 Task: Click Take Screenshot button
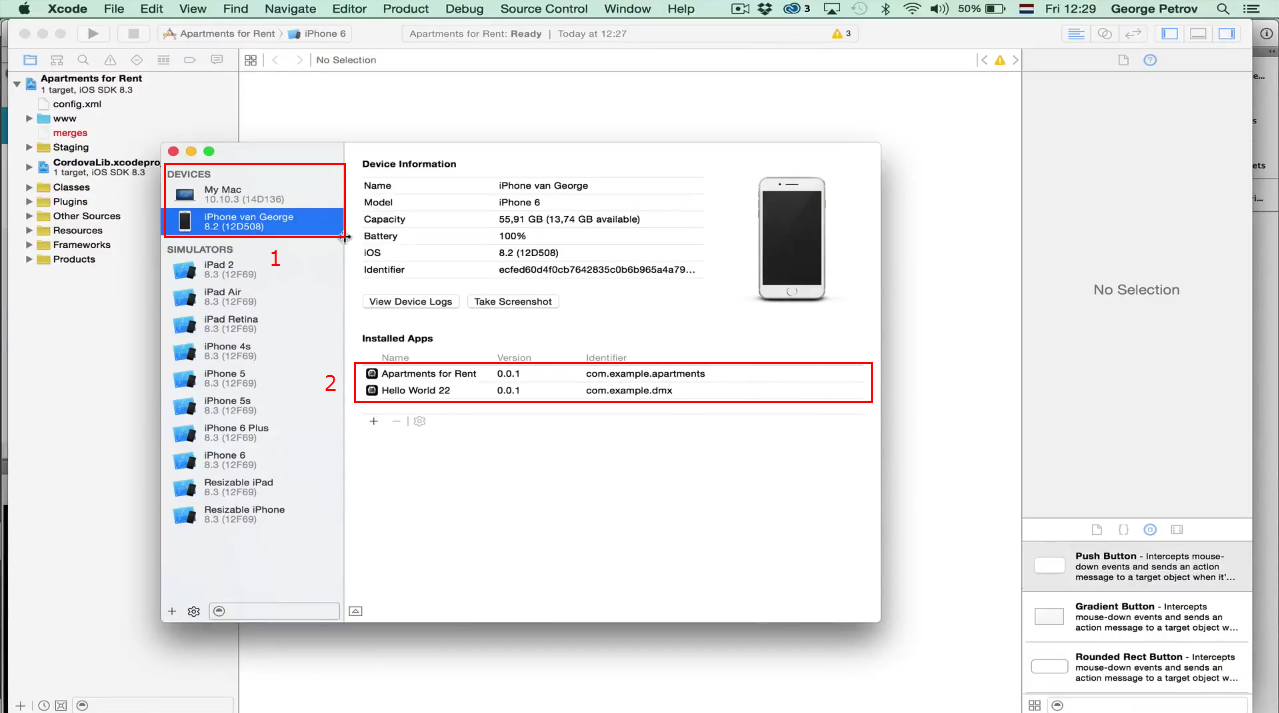(513, 301)
